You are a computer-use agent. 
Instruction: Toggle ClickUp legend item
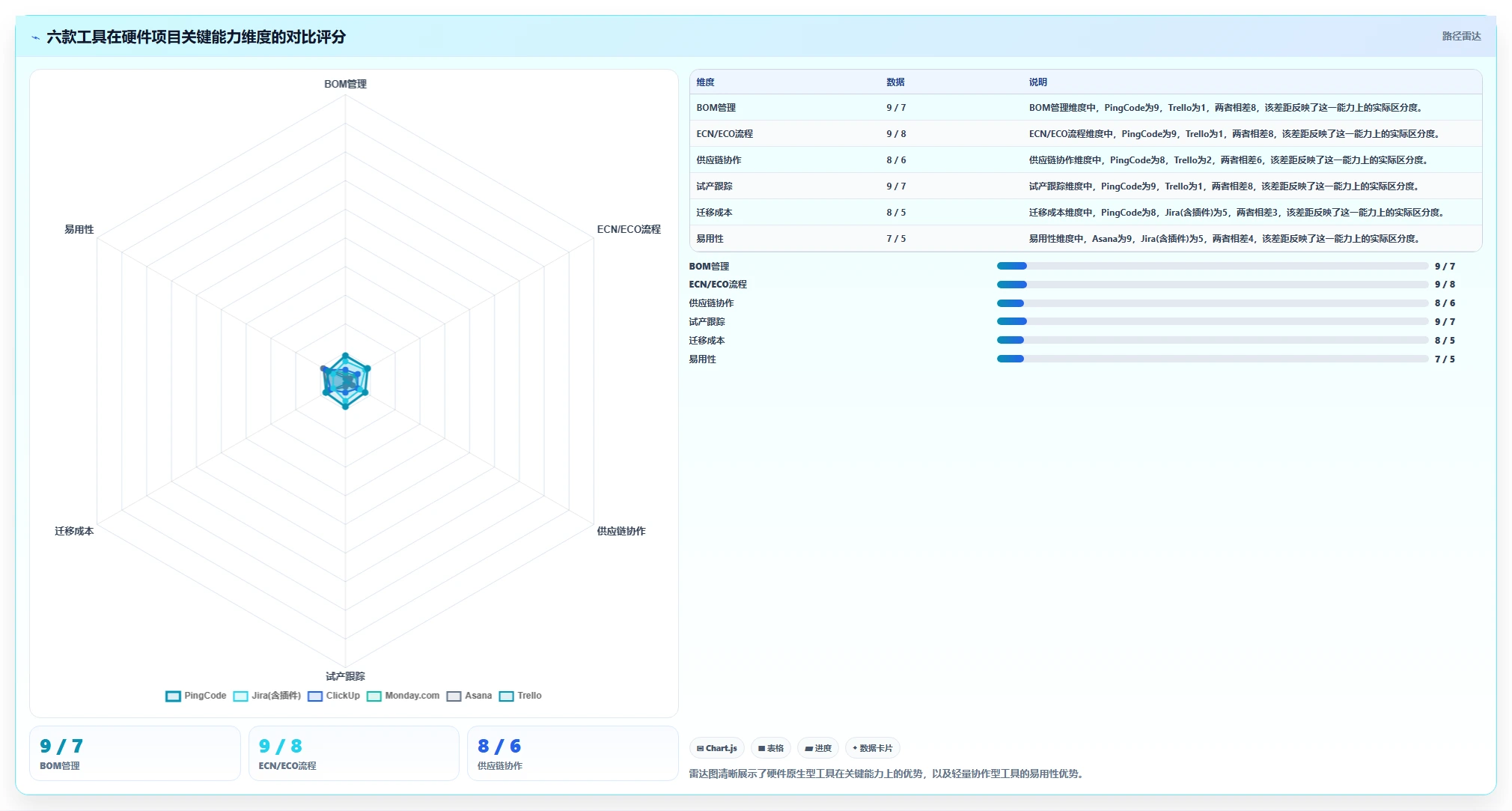[x=334, y=696]
